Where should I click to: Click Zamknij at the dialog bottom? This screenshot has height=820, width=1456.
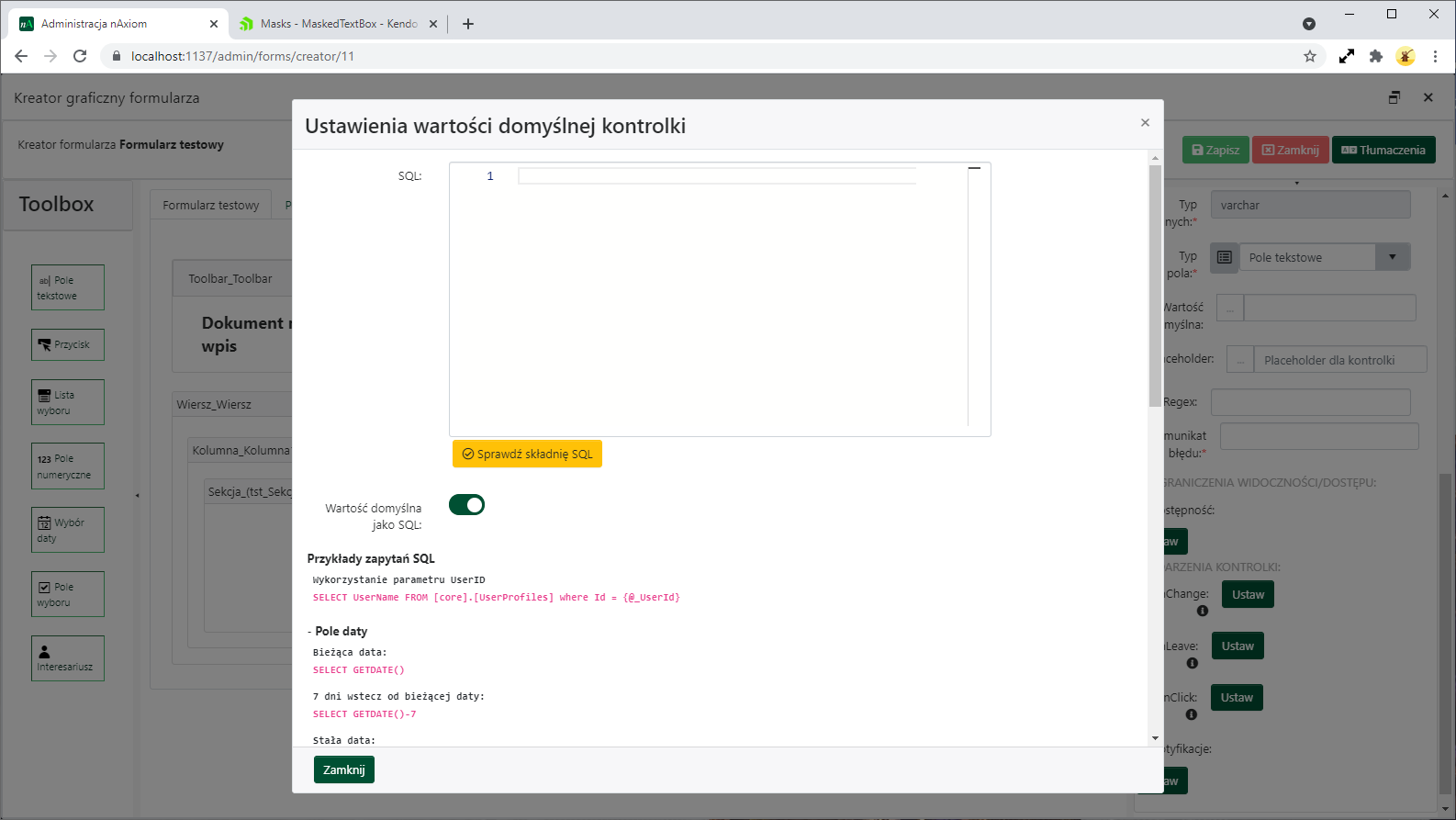pyautogui.click(x=343, y=769)
